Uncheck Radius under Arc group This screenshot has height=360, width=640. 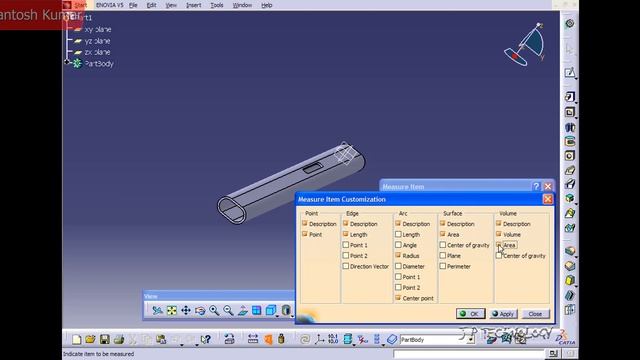pyautogui.click(x=398, y=256)
